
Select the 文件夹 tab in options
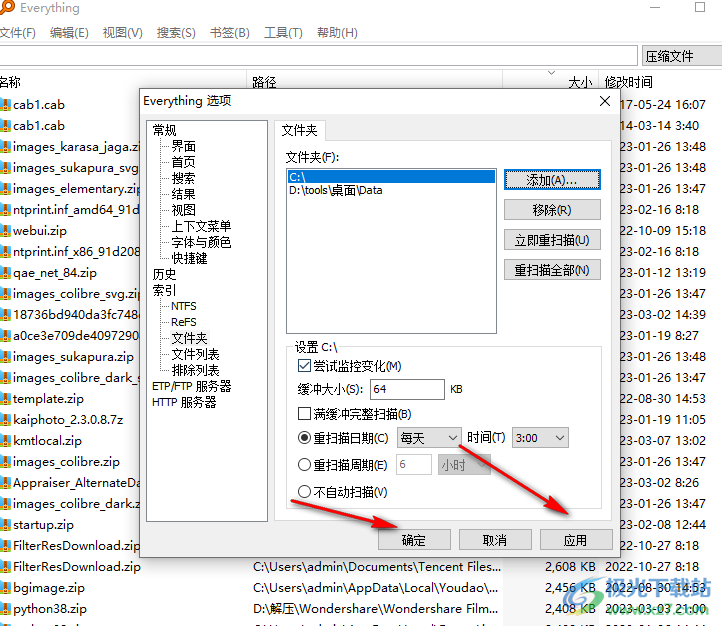coord(299,130)
